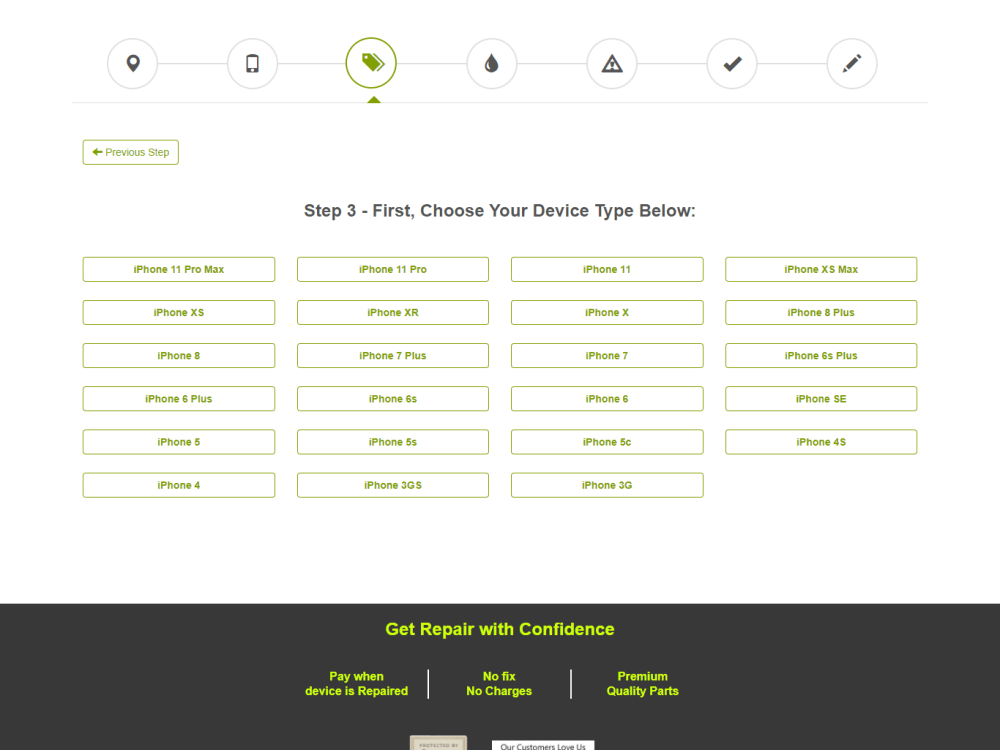This screenshot has height=750, width=1000.
Task: Click the green price tag step icon
Action: click(371, 63)
